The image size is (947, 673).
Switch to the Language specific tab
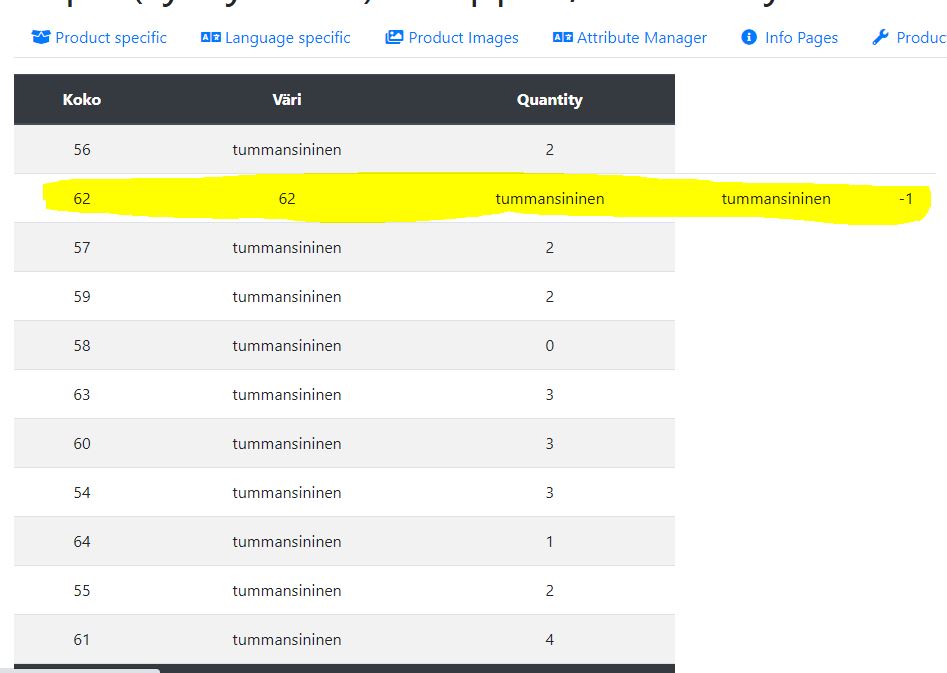[x=275, y=37]
